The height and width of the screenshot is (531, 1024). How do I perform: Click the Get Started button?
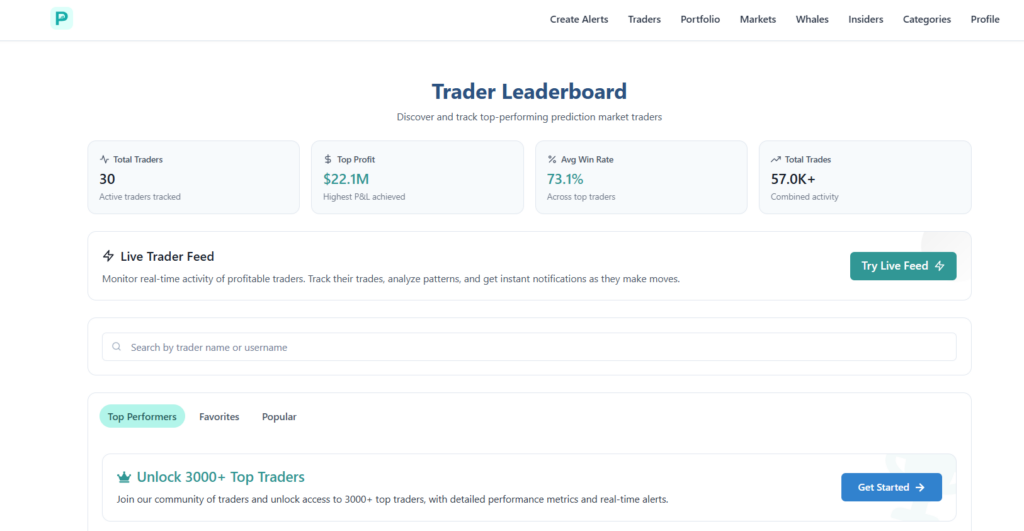coord(891,487)
